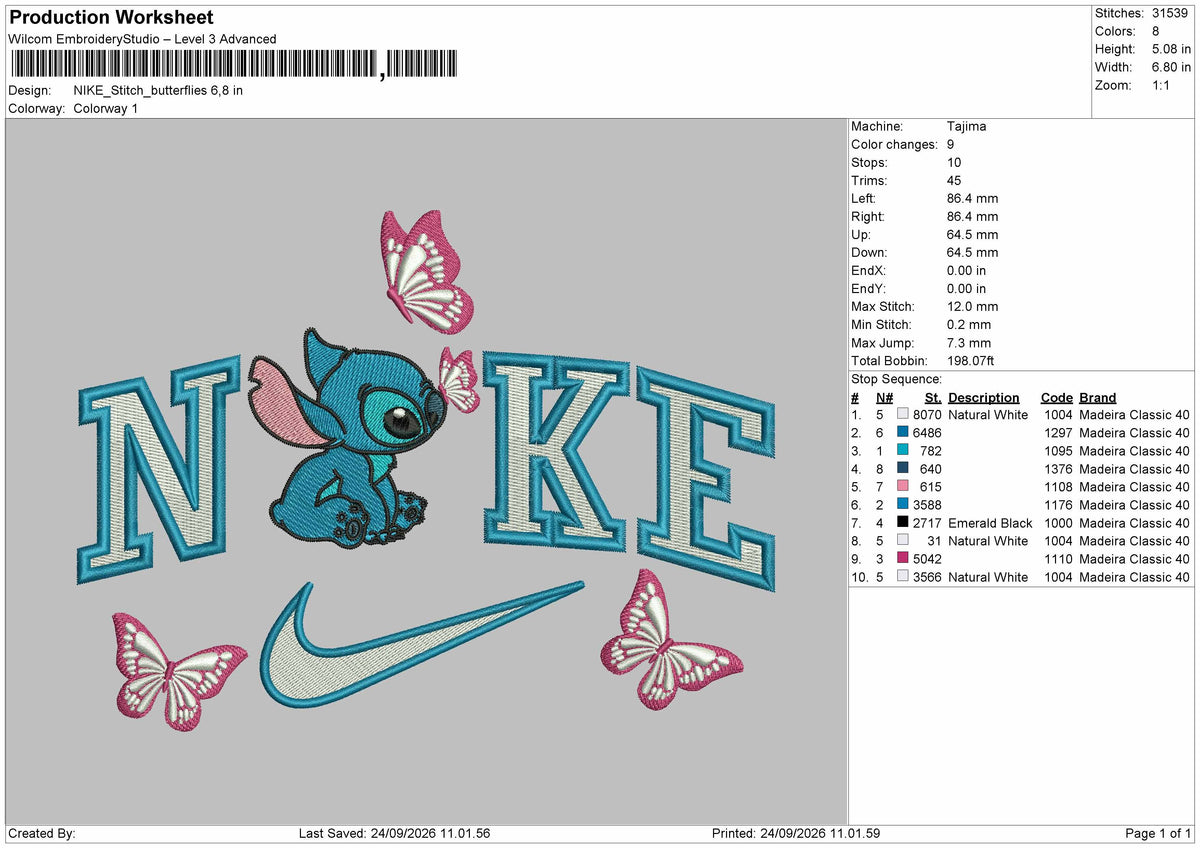Click the "Created By:" footer label
Viewport: 1200px width, 848px height.
coord(42,834)
